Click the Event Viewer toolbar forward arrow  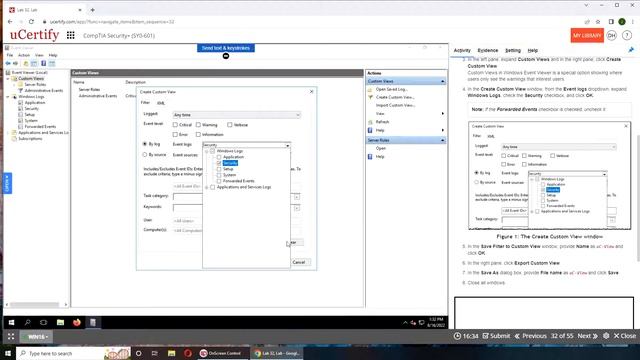(x=16, y=63)
